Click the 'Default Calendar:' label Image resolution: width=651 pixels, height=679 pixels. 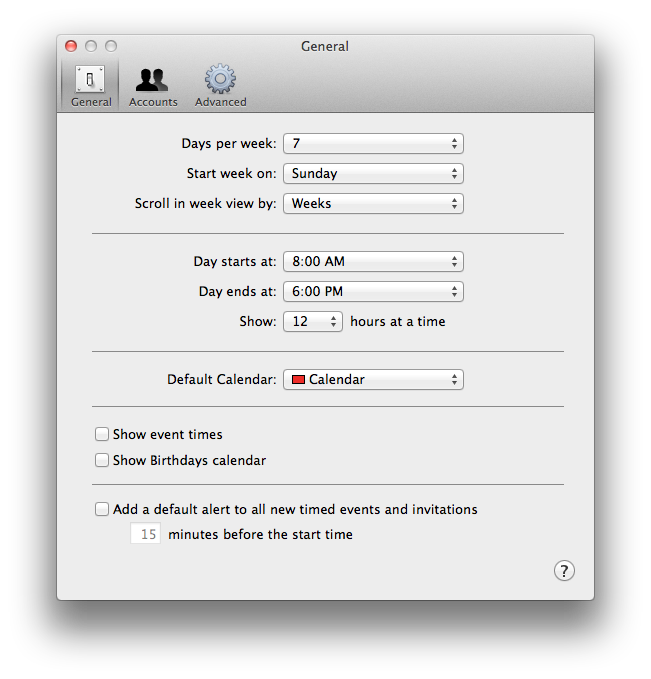(222, 380)
